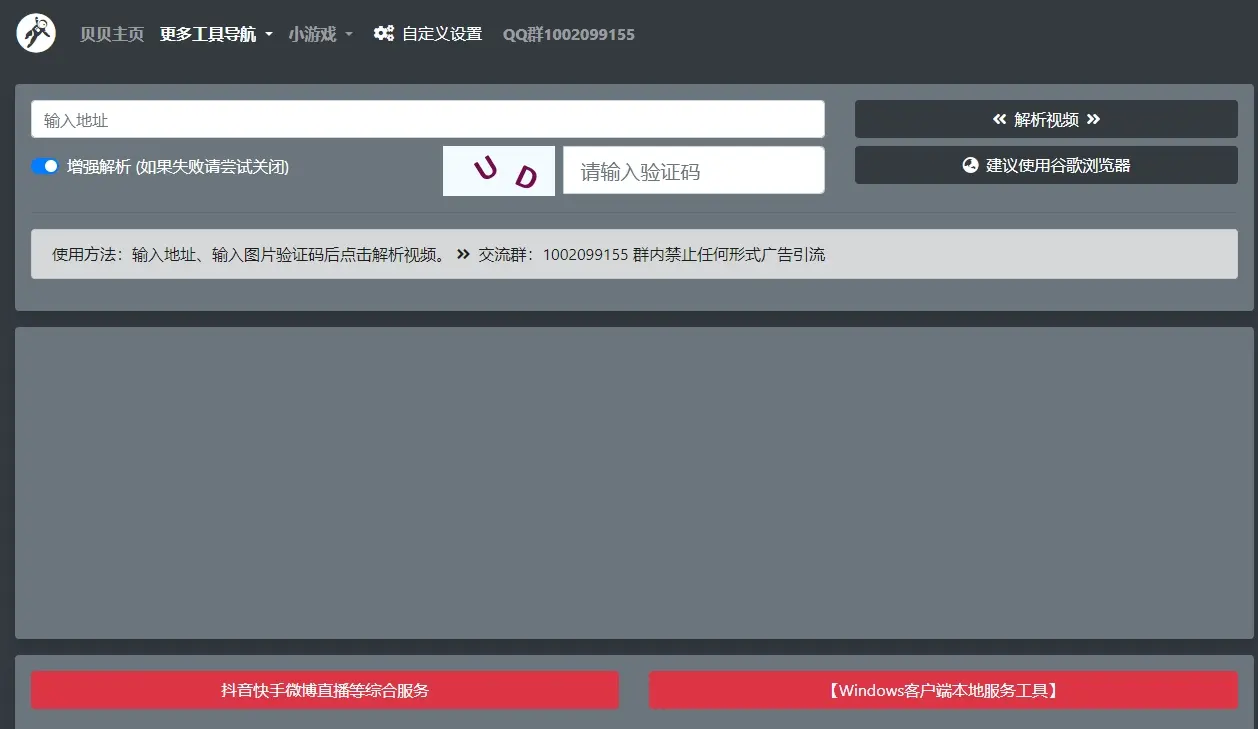Click the left double-chevron on 解析视频 button

999,118
